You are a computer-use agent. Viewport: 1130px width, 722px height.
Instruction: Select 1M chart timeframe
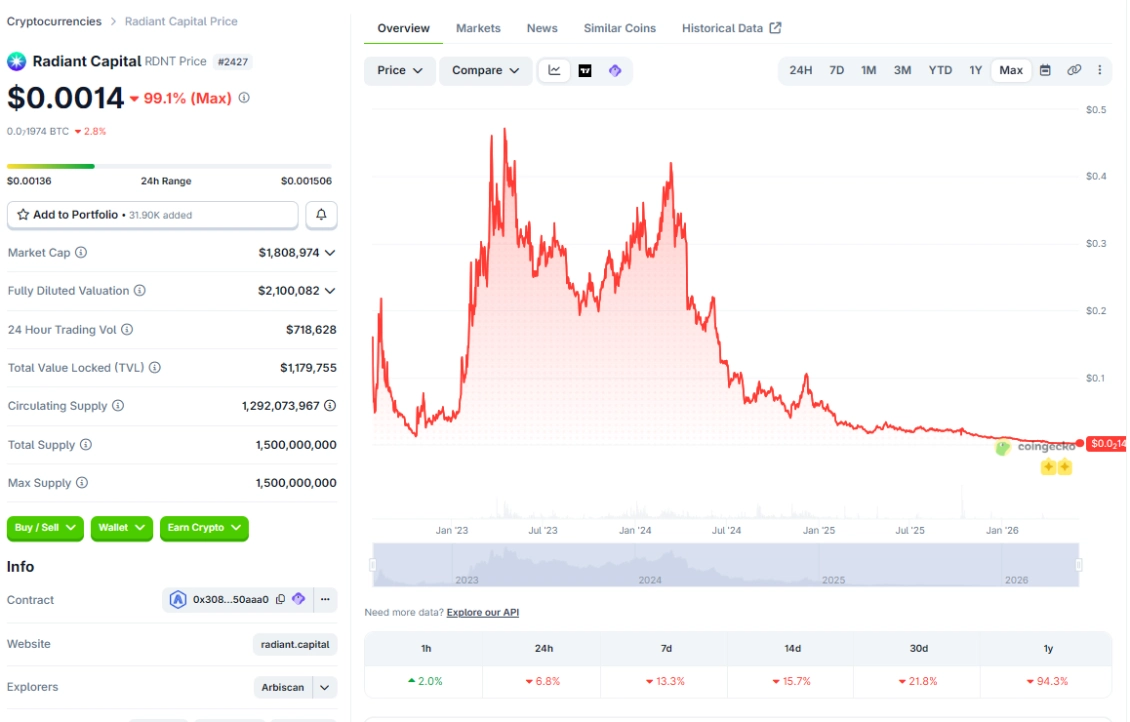[x=868, y=70]
